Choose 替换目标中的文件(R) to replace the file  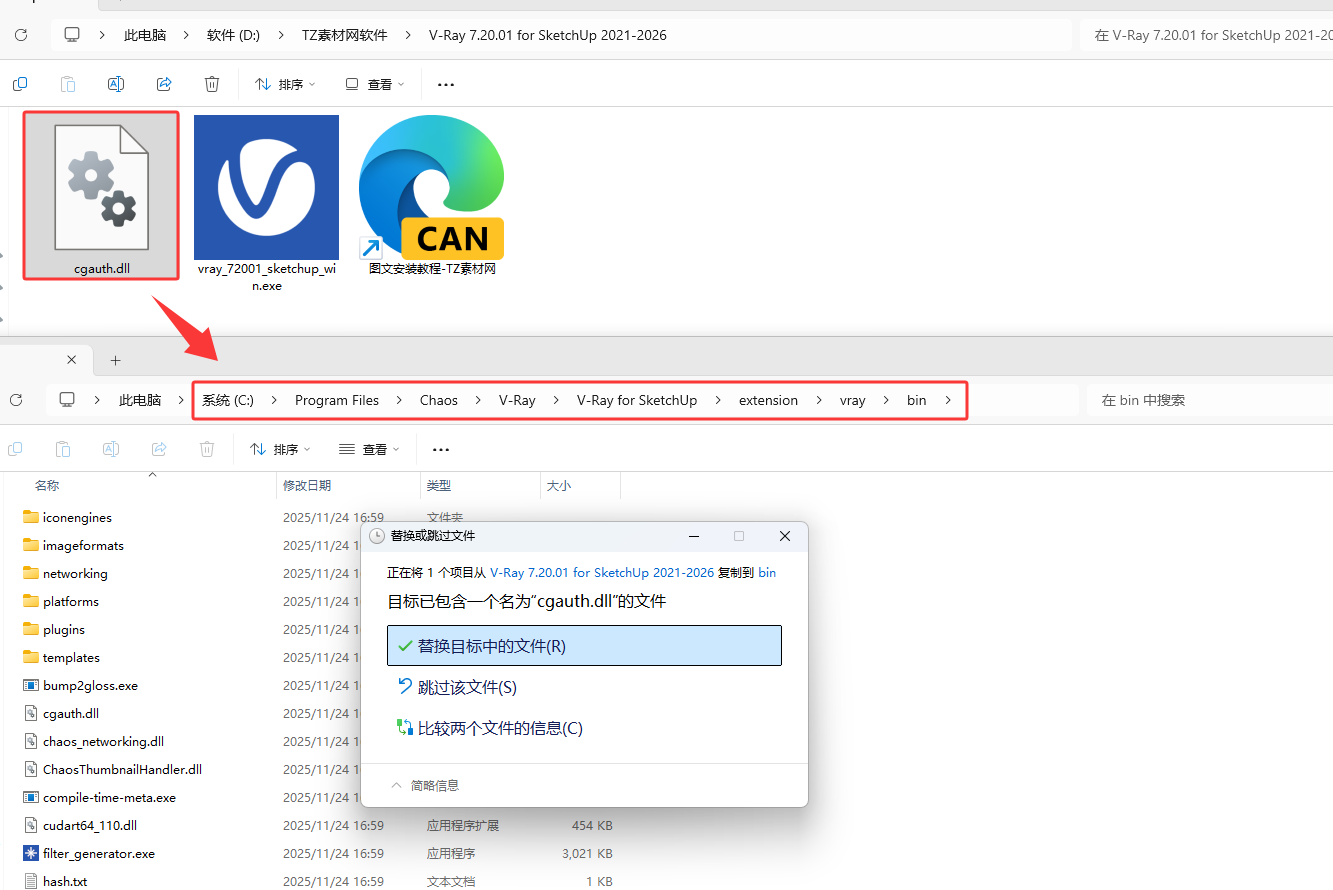click(584, 646)
